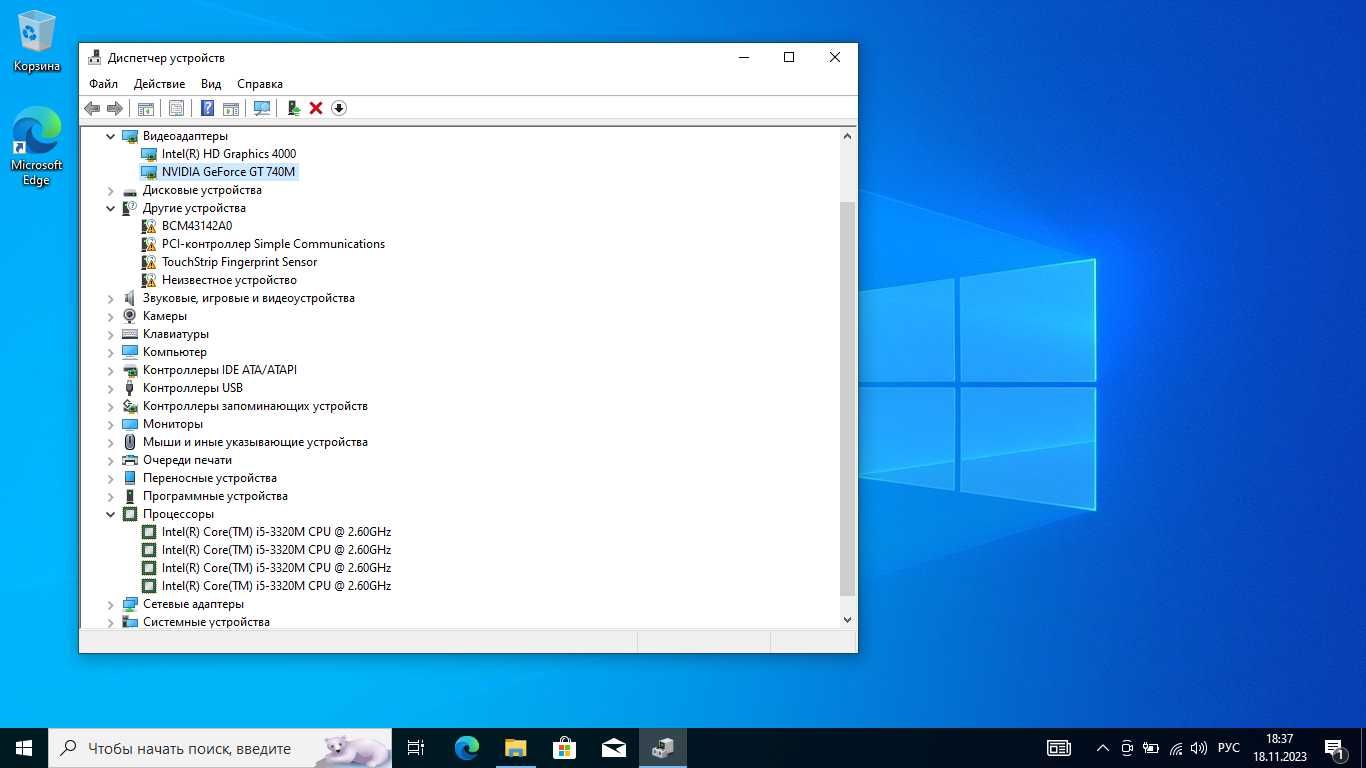Select the Компьютер category label
This screenshot has width=1366, height=768.
pyautogui.click(x=175, y=352)
